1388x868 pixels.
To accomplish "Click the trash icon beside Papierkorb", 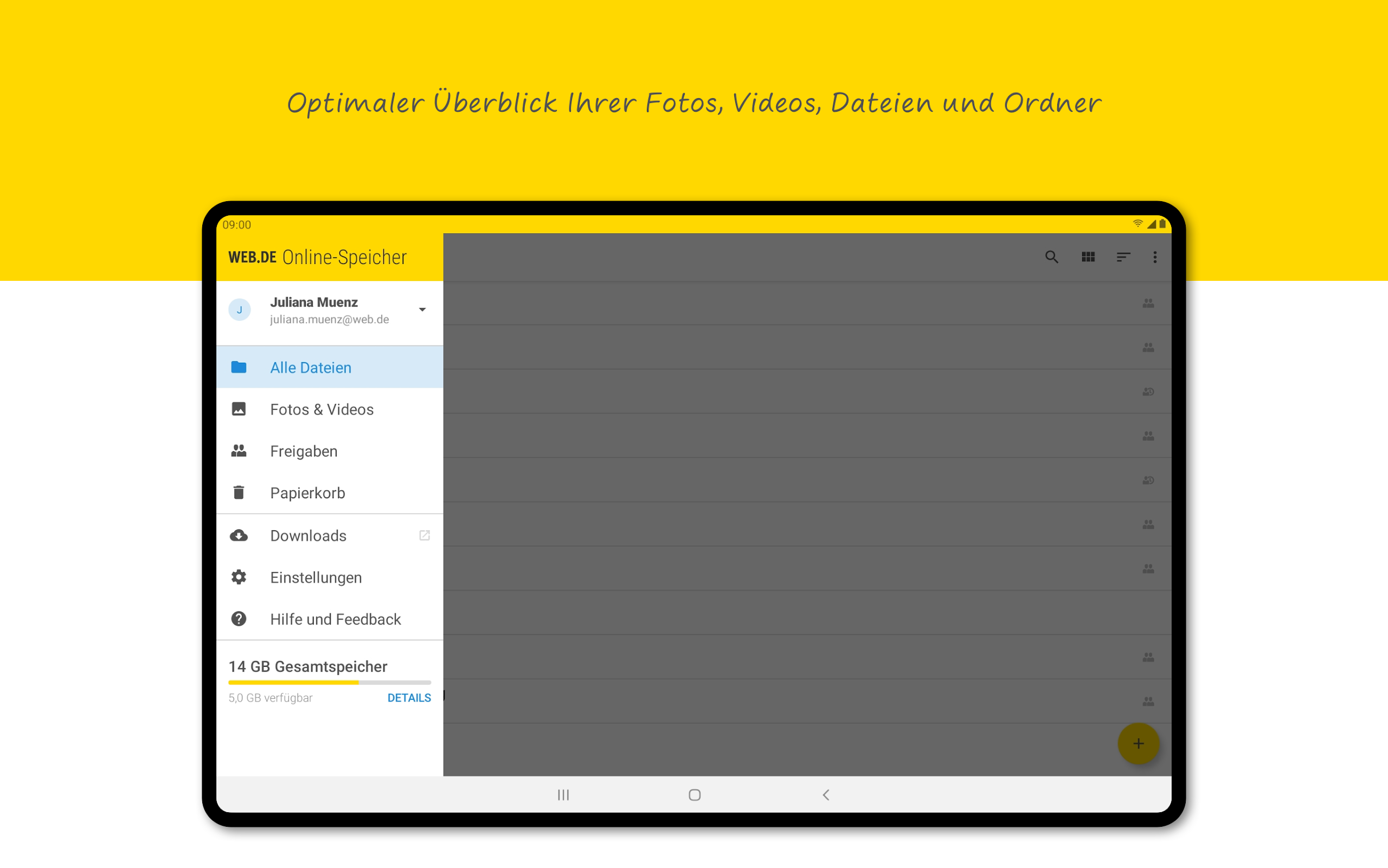I will point(239,493).
